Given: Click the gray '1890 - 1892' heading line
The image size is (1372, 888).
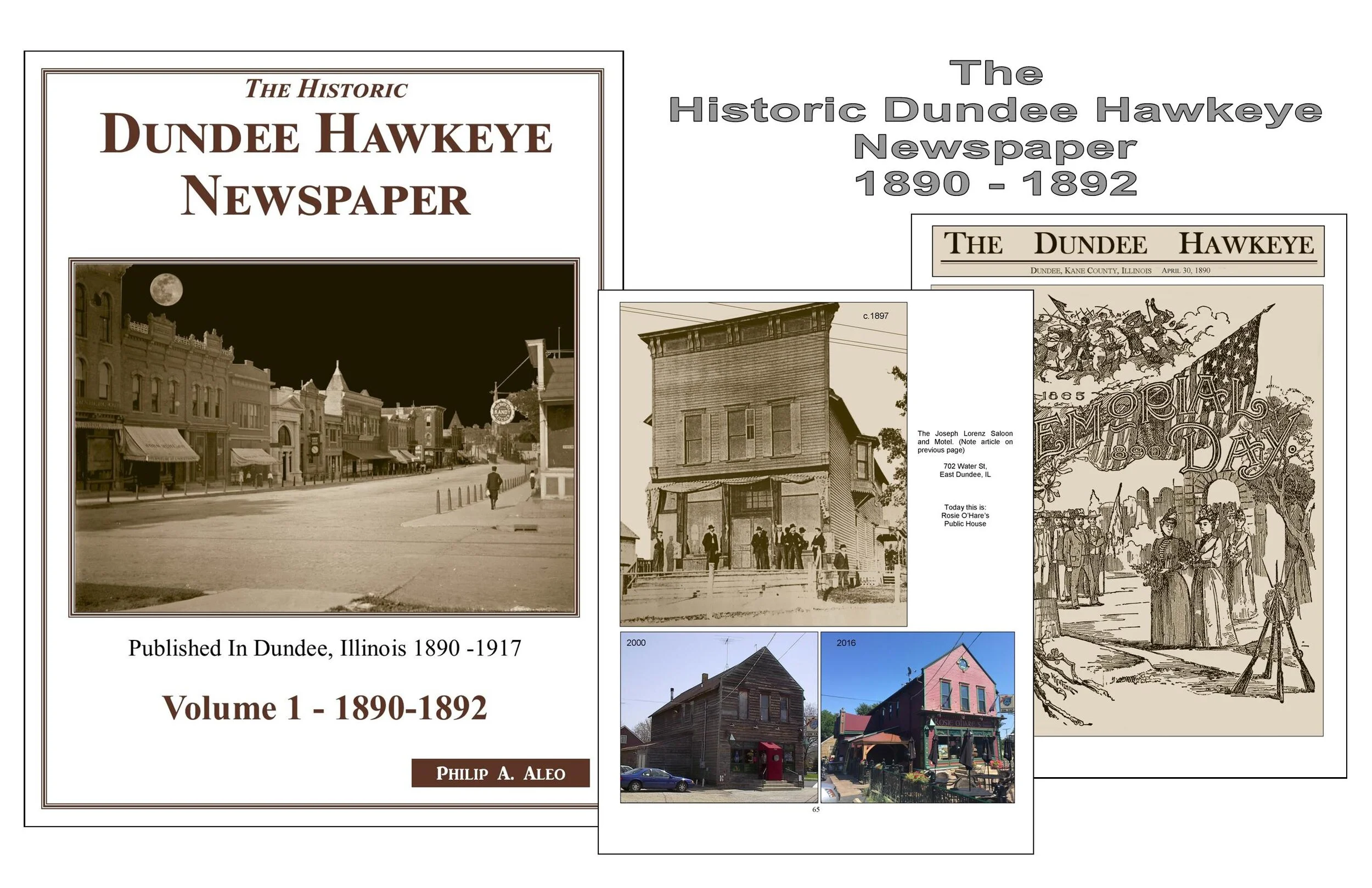Looking at the screenshot, I should 995,184.
